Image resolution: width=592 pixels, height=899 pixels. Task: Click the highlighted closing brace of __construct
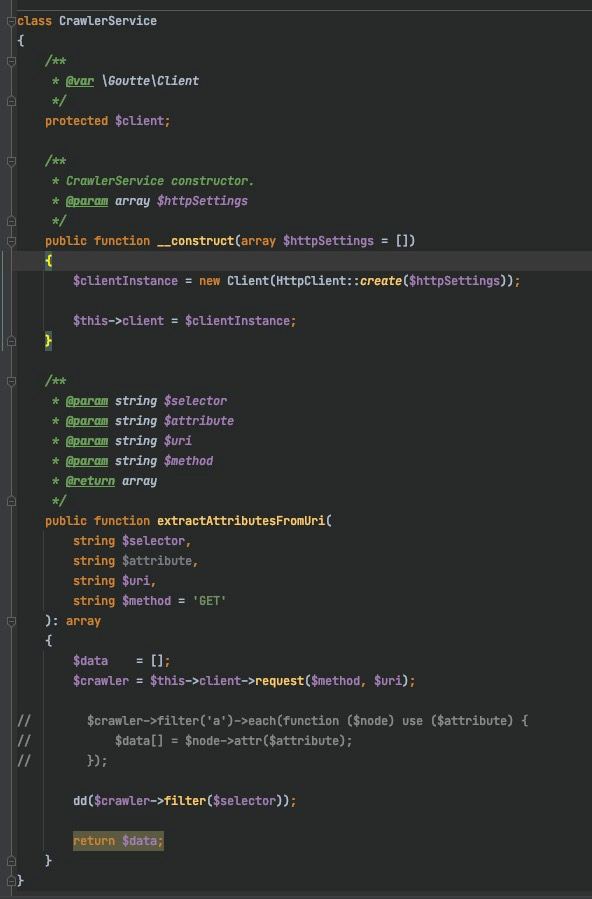pos(49,341)
